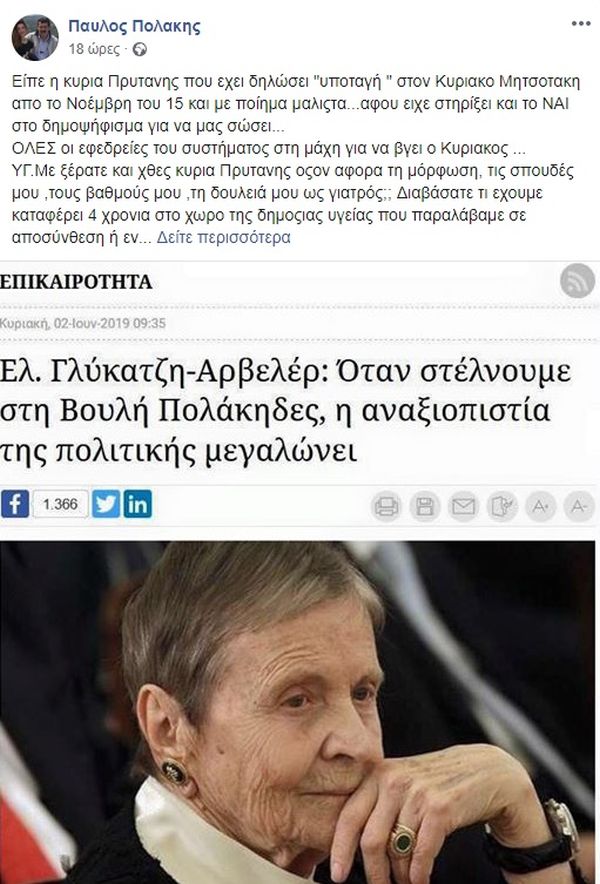The image size is (600, 884).
Task: Open the ΕΠΙΚΑΙΡΟΤΗΤΑ section heading
Action: pos(76,281)
